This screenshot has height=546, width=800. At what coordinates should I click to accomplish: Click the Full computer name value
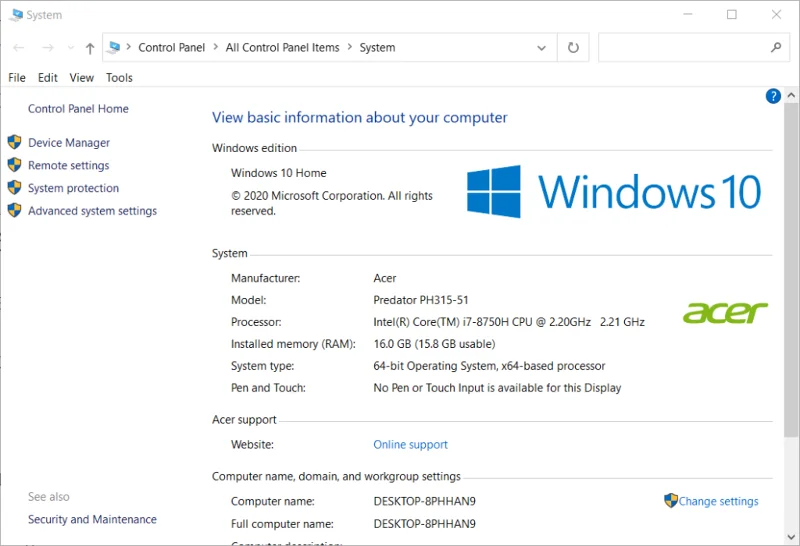click(x=424, y=524)
